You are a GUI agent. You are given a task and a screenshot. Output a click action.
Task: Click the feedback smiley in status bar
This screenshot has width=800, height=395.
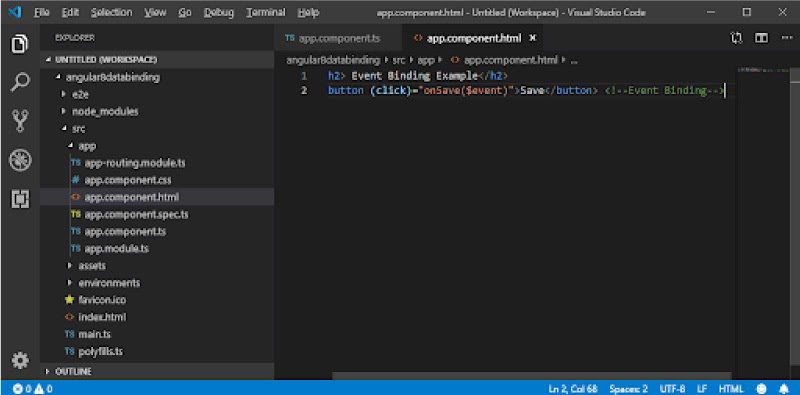[x=762, y=389]
